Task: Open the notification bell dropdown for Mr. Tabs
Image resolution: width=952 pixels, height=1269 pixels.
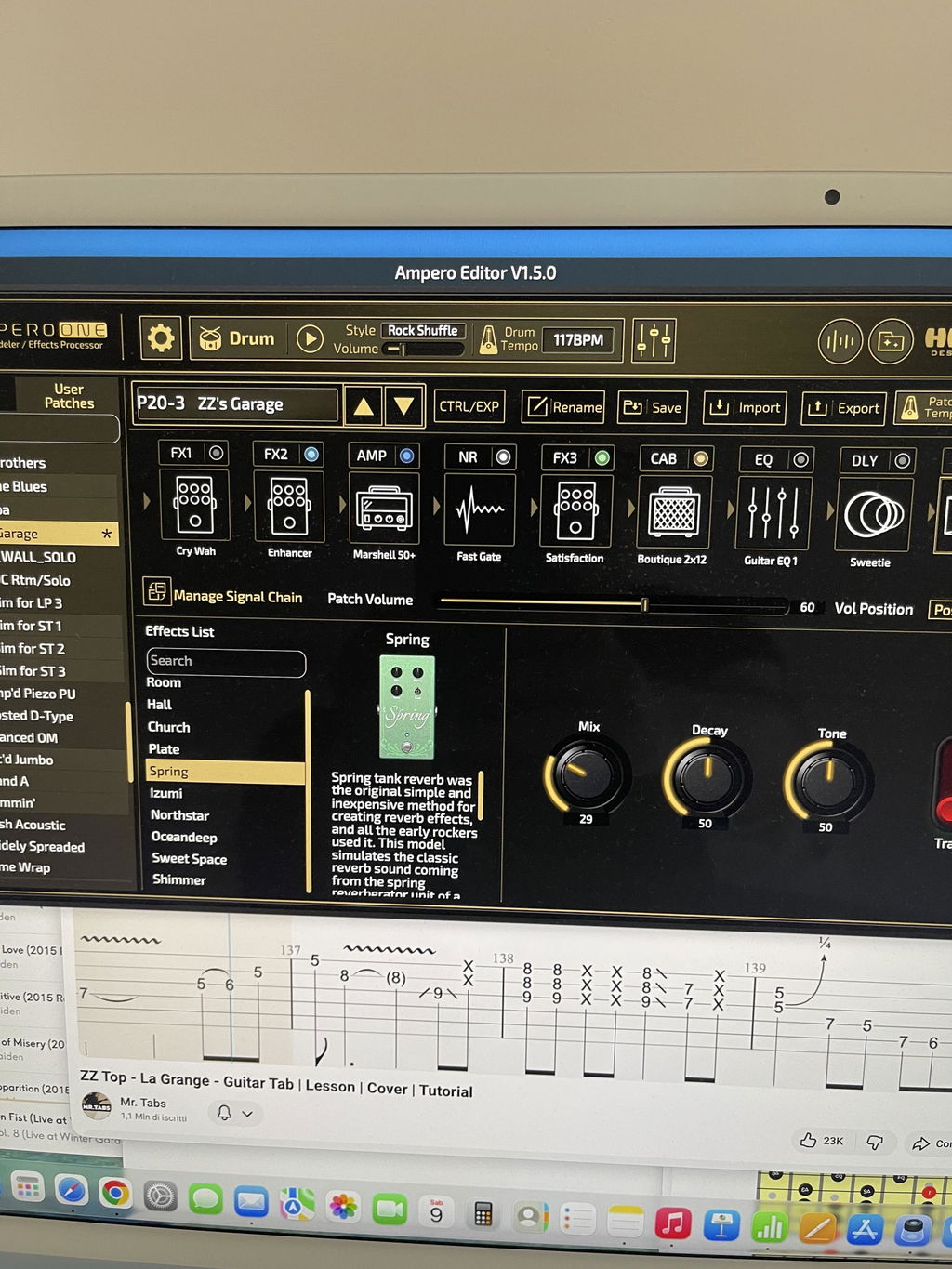Action: pos(234,1113)
